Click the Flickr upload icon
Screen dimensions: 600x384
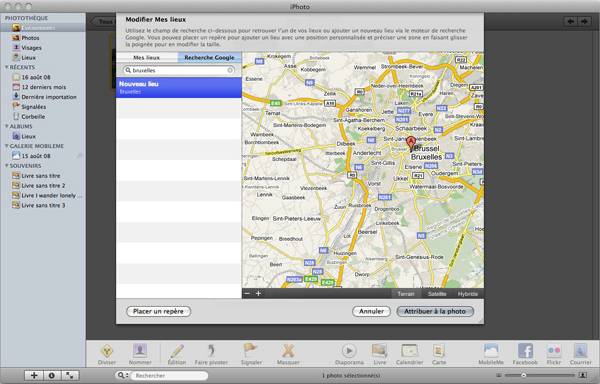click(554, 350)
